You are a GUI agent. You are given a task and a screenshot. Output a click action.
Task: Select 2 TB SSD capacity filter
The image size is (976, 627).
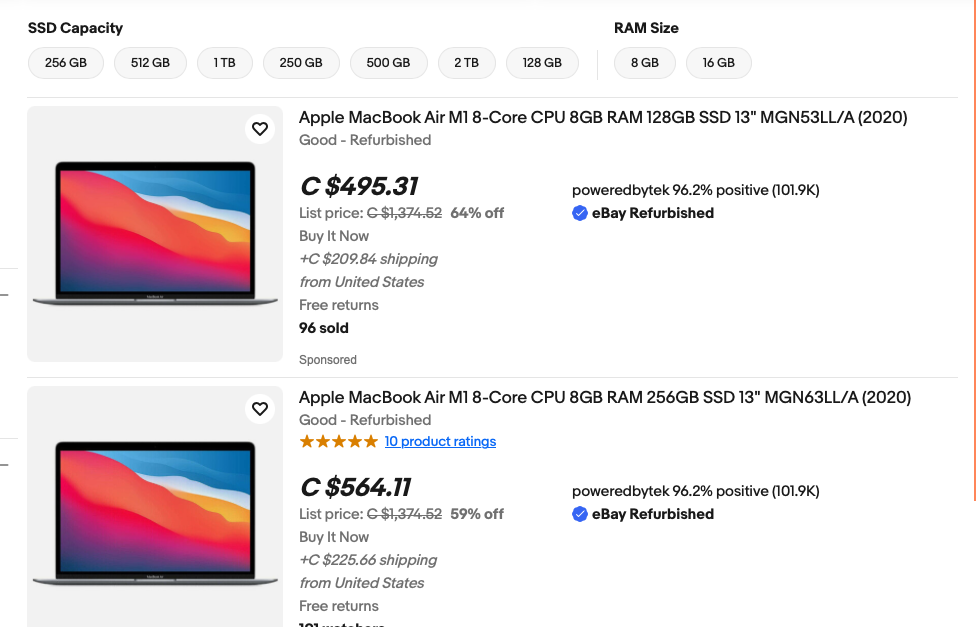pos(466,62)
